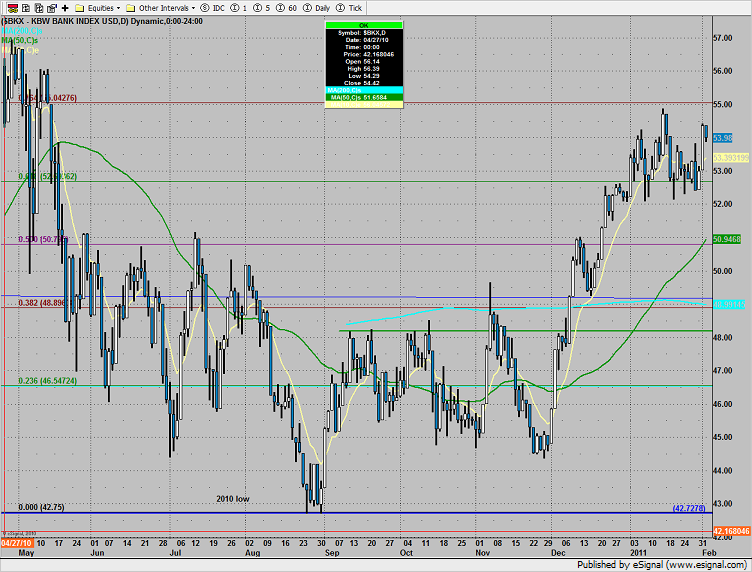Viewport: 752px width, 572px height.
Task: Click the circled I icon for 1-minute
Action: [x=235, y=8]
